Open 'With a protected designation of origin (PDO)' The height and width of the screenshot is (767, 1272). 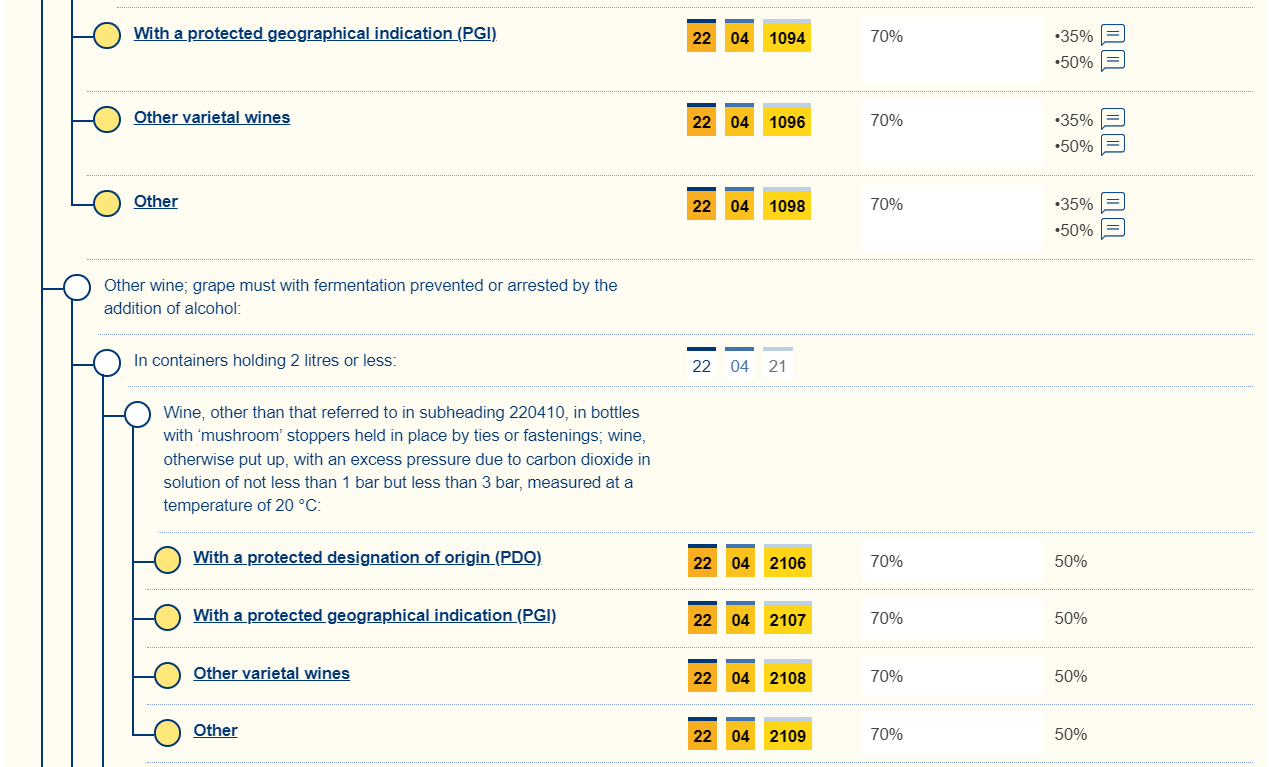tap(367, 558)
